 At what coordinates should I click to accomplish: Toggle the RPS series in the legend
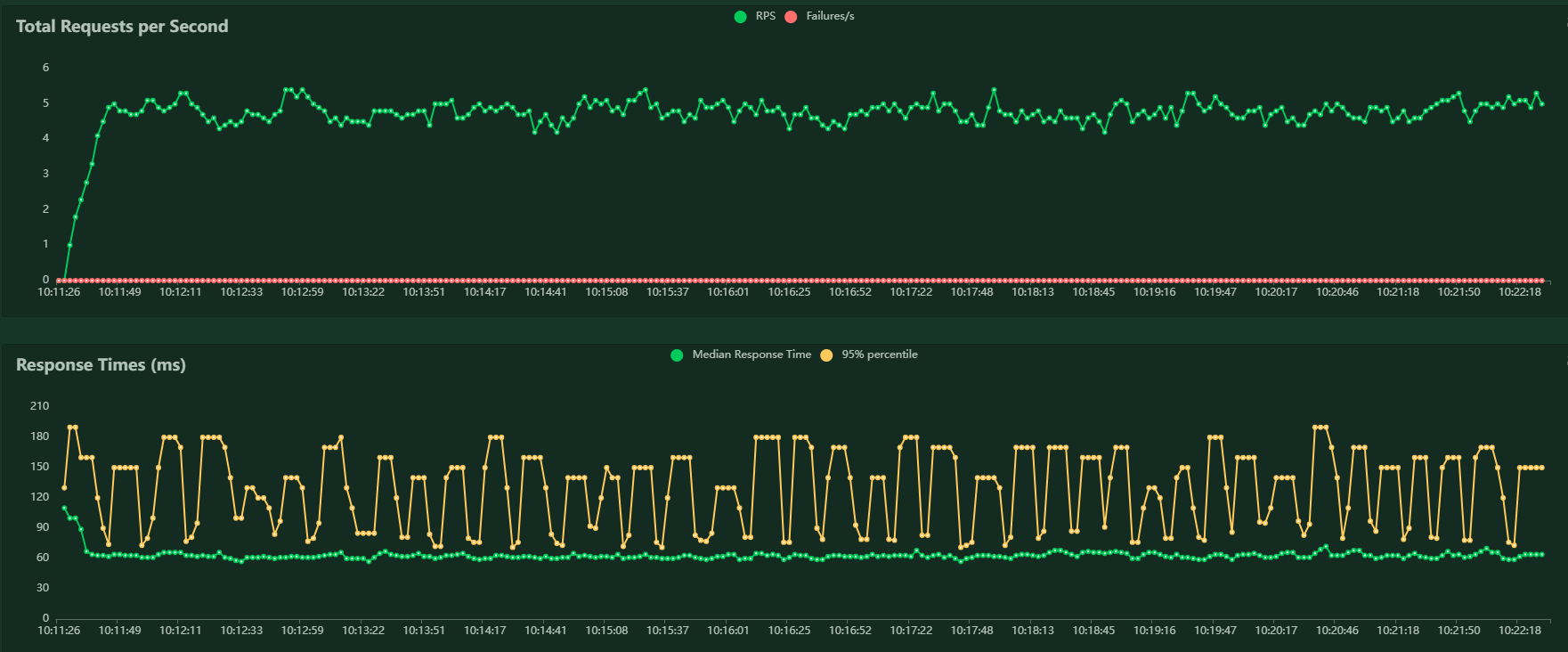coord(755,16)
